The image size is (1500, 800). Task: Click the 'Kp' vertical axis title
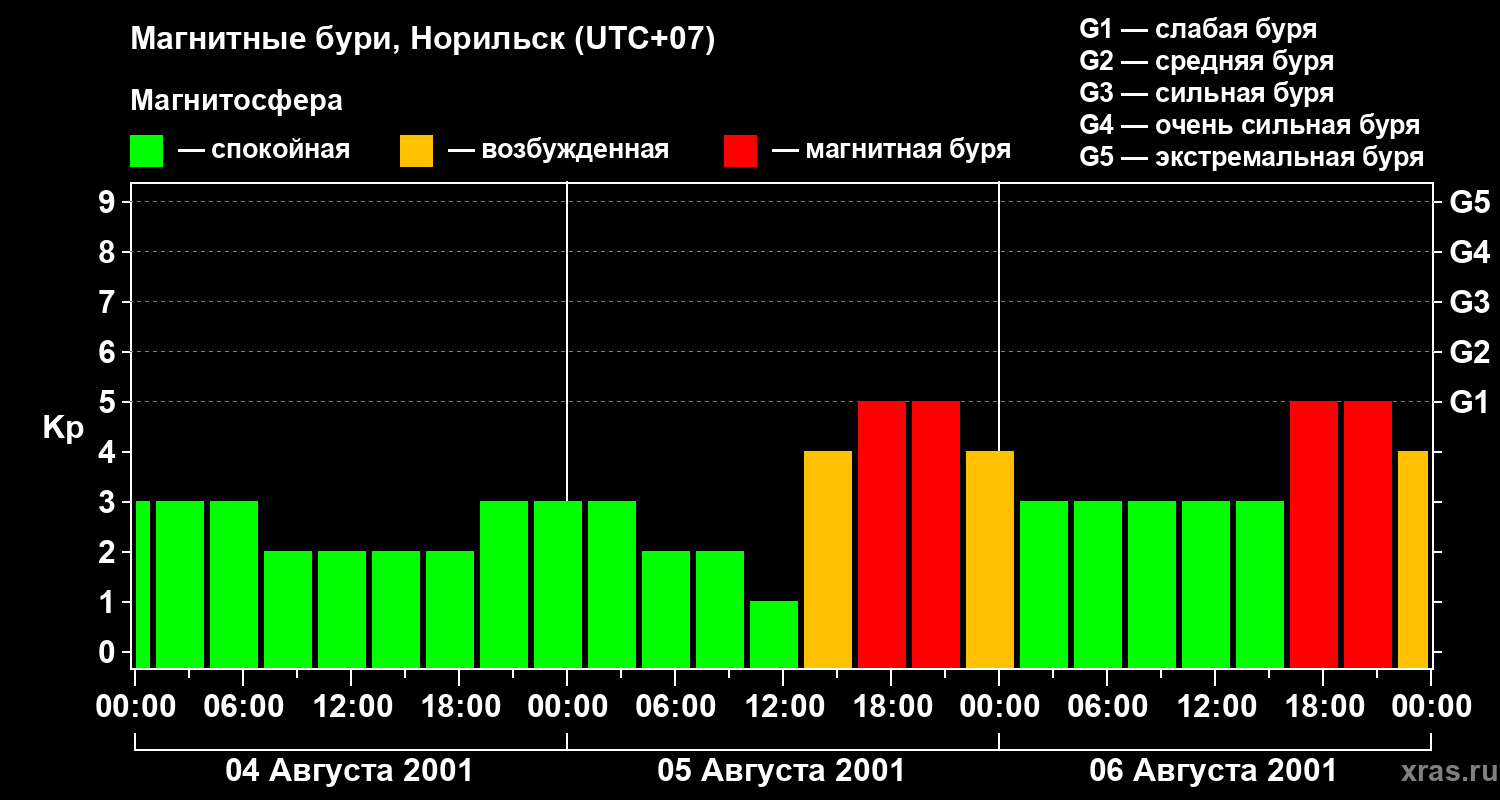pos(63,428)
